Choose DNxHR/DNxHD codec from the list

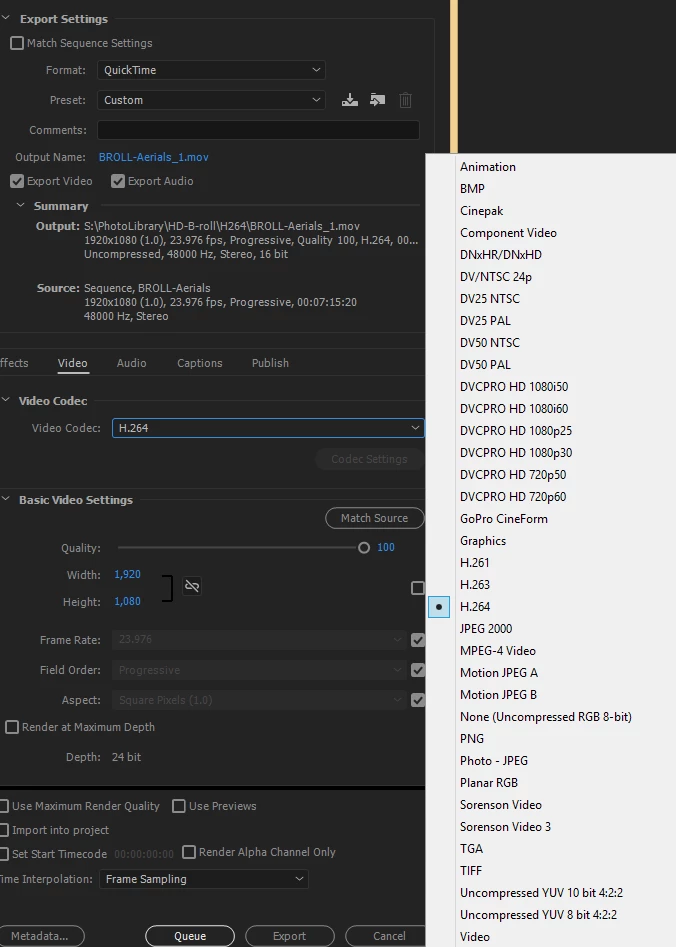tap(501, 255)
